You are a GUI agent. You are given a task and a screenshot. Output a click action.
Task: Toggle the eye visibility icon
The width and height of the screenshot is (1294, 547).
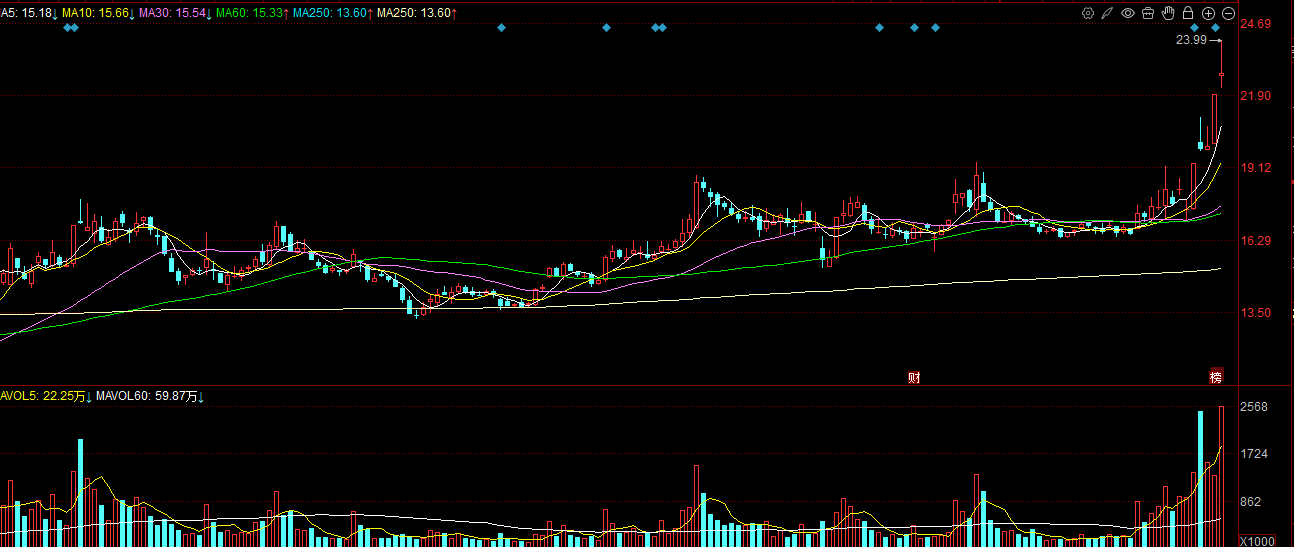pos(1128,13)
